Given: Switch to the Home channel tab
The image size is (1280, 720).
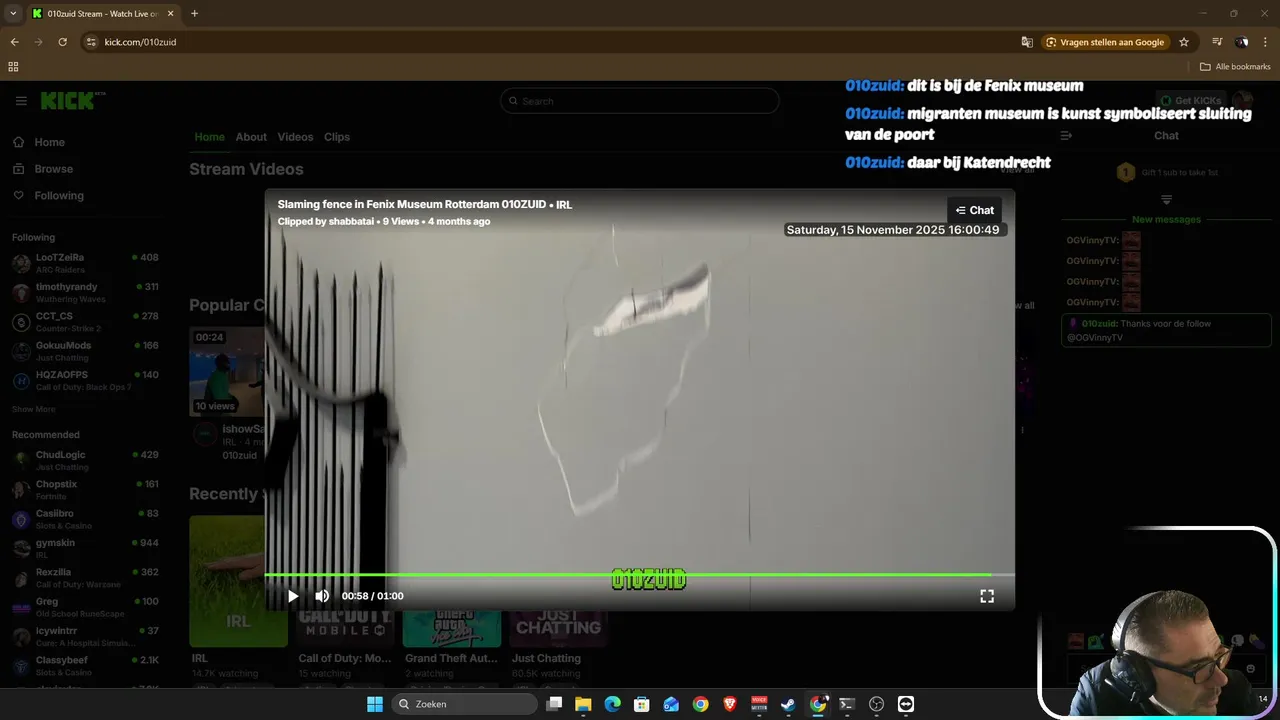Looking at the screenshot, I should tap(210, 137).
